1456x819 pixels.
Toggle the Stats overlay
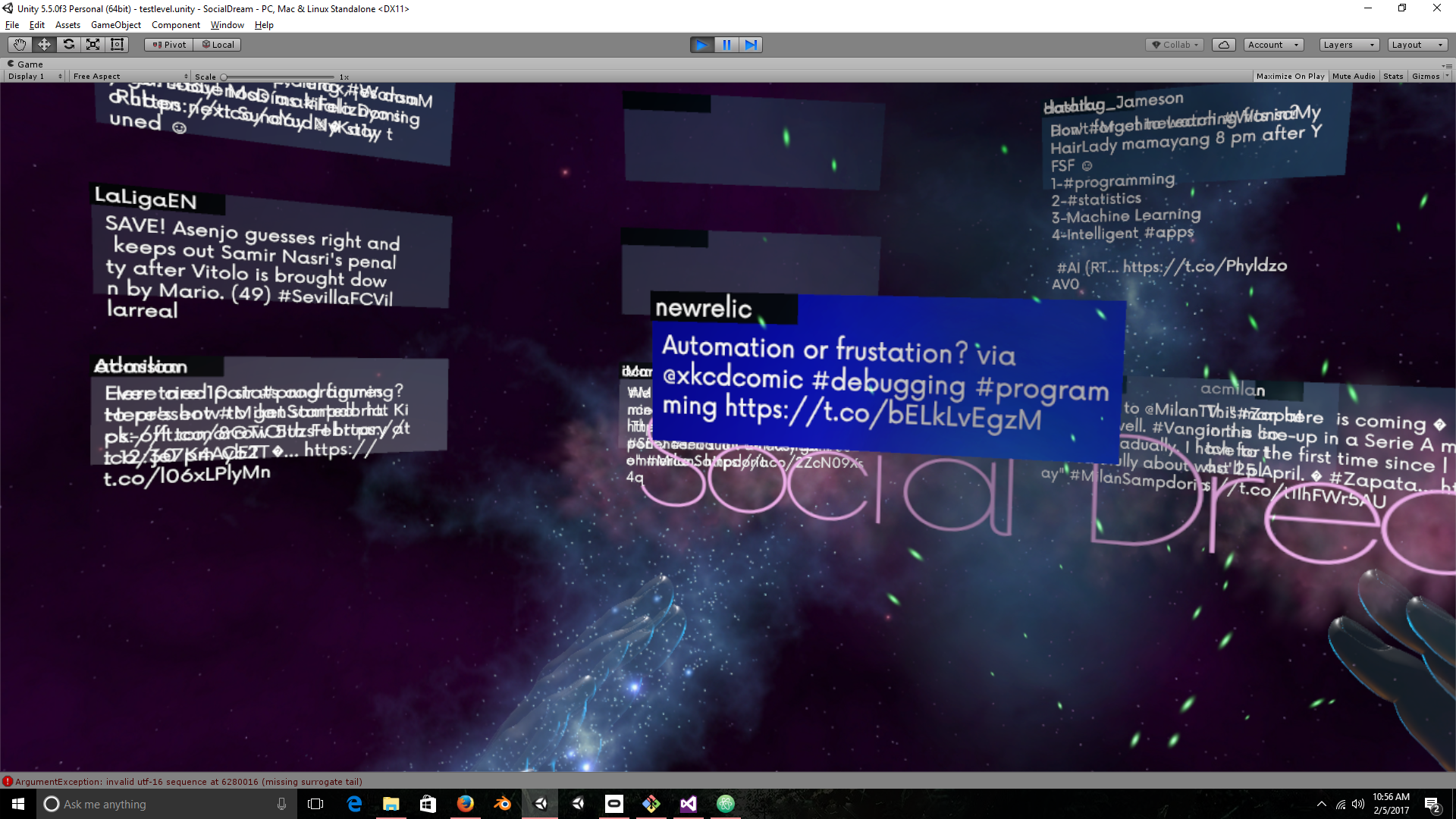1393,76
